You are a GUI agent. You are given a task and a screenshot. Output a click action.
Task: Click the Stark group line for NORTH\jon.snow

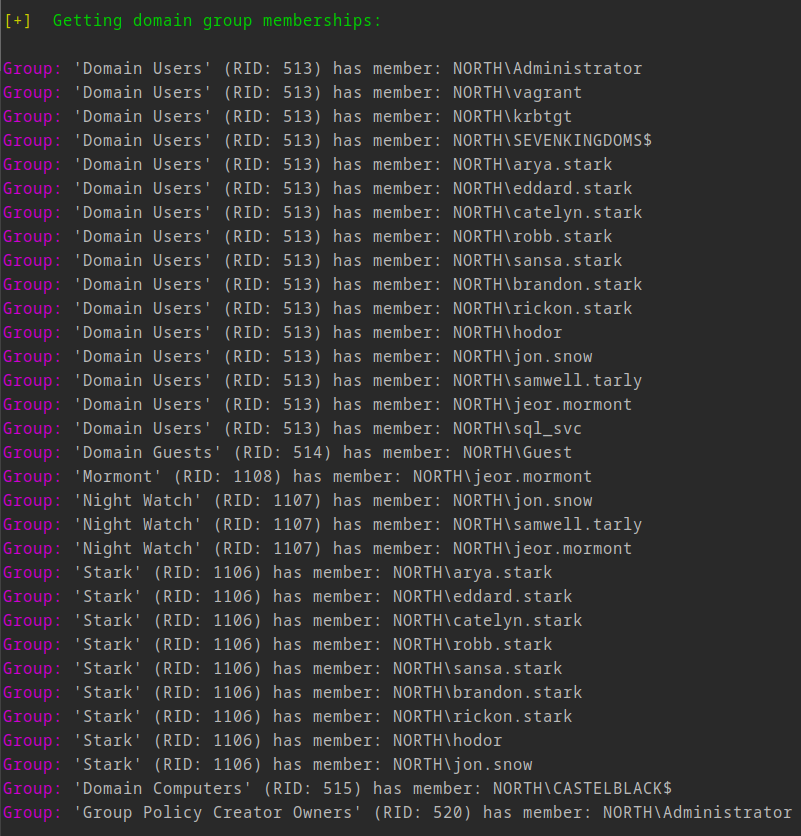(x=268, y=765)
